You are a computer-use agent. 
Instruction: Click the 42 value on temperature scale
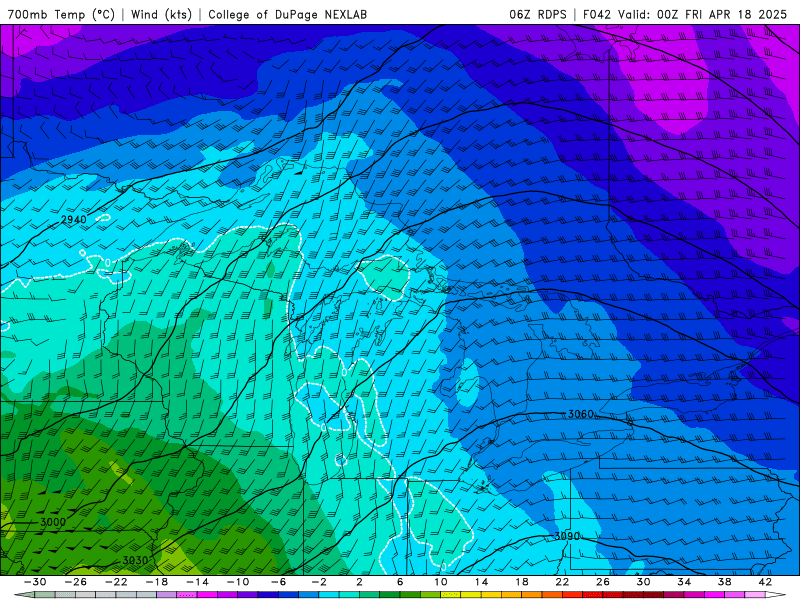point(765,582)
